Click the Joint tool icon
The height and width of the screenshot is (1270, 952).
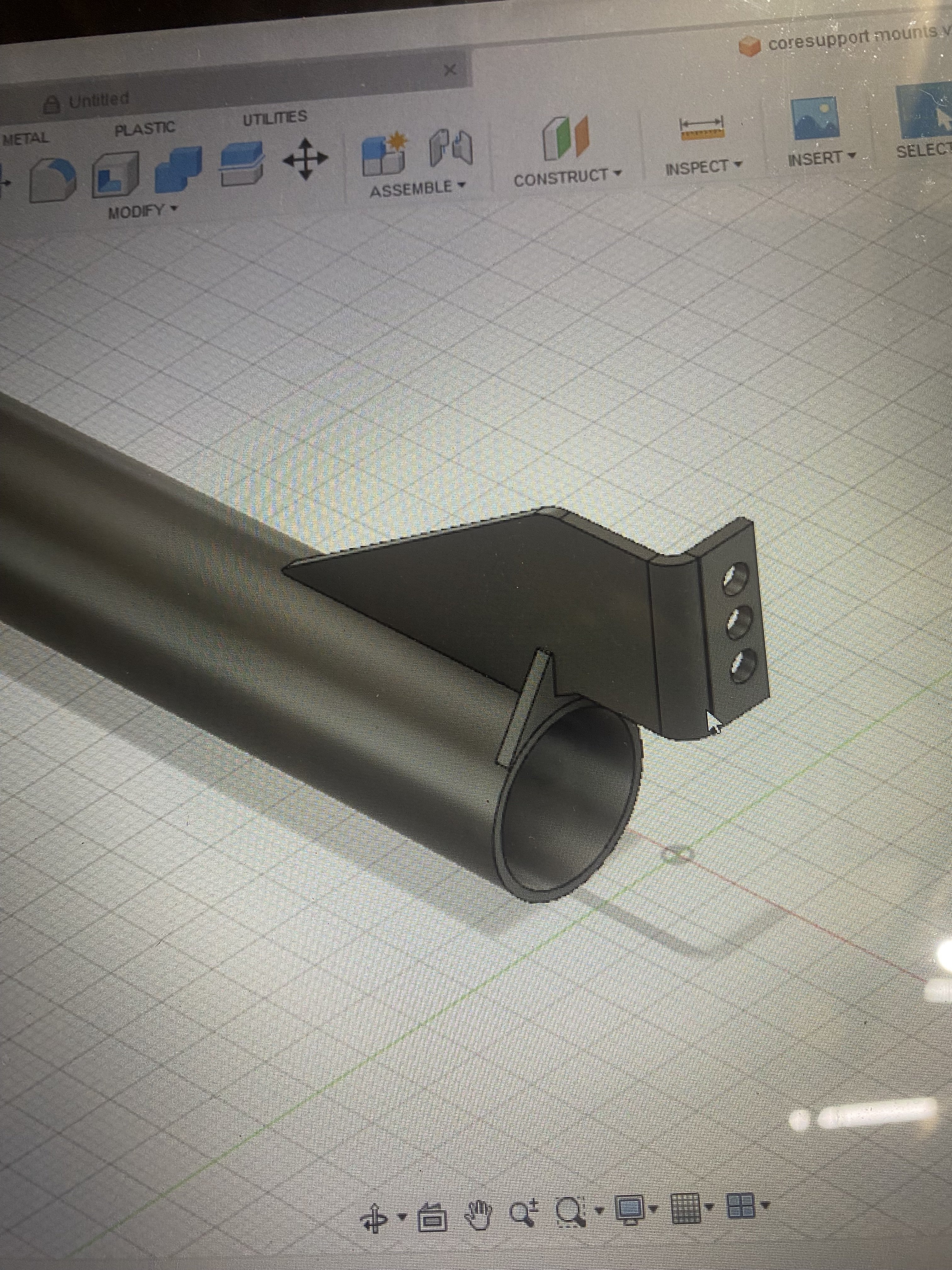coord(452,148)
